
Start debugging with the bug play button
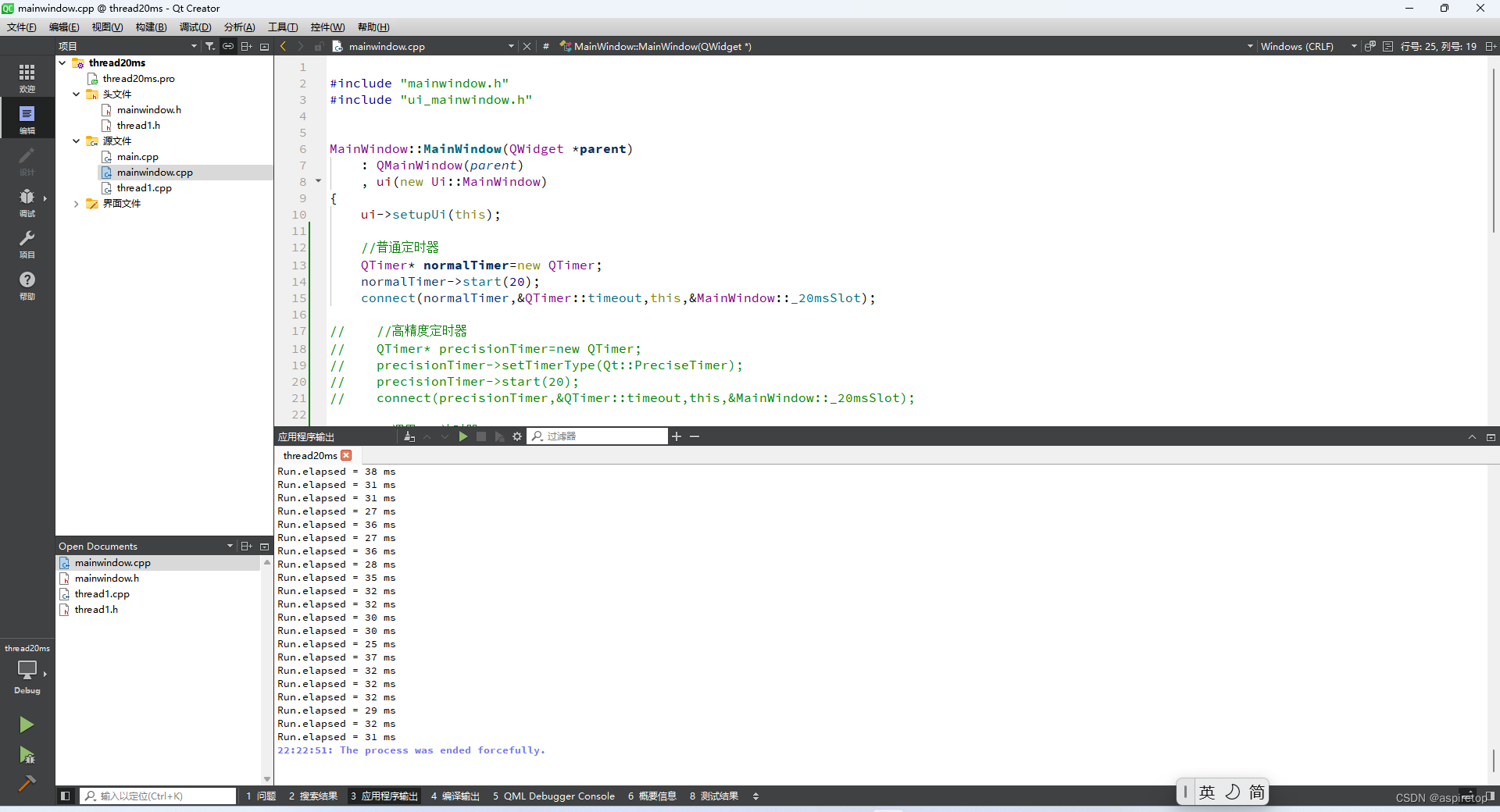click(x=27, y=755)
